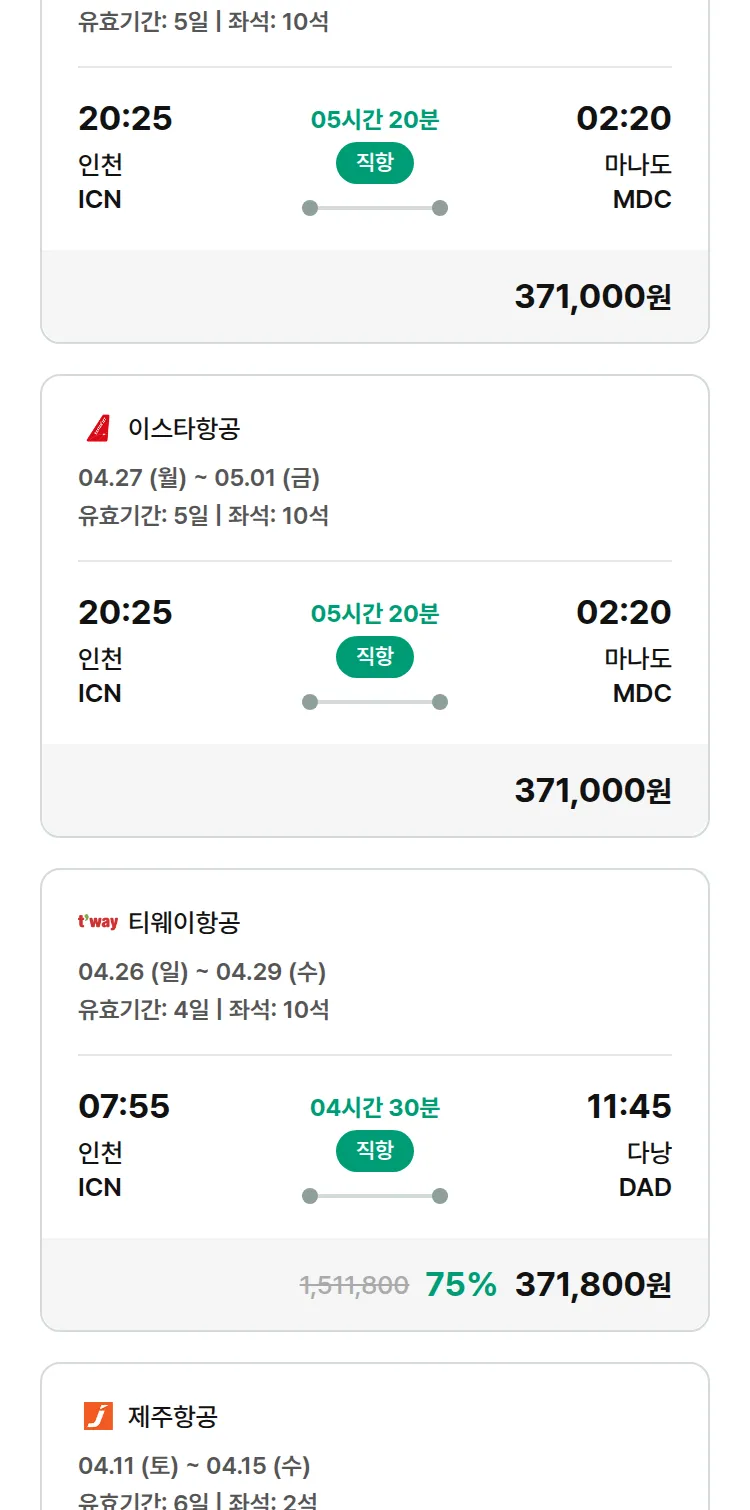Click the 371,800원 discounted price
This screenshot has height=1510, width=750.
tap(593, 1285)
